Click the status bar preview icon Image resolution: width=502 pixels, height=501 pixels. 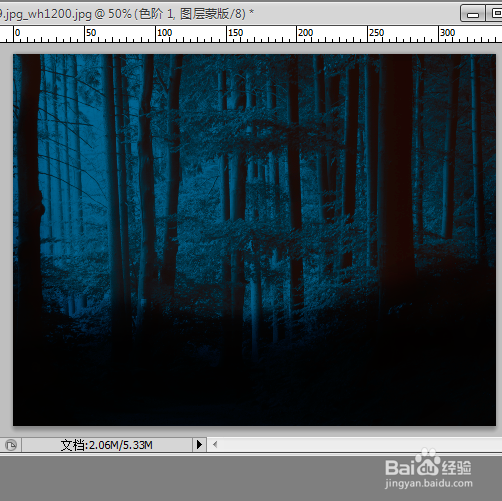pos(11,445)
